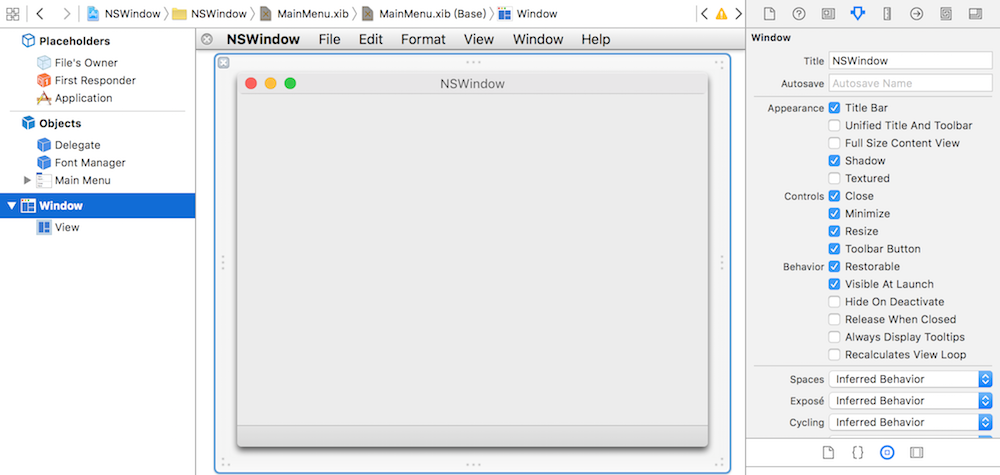This screenshot has width=1000, height=475.
Task: Select First Responder placeholder
Action: (x=86, y=80)
